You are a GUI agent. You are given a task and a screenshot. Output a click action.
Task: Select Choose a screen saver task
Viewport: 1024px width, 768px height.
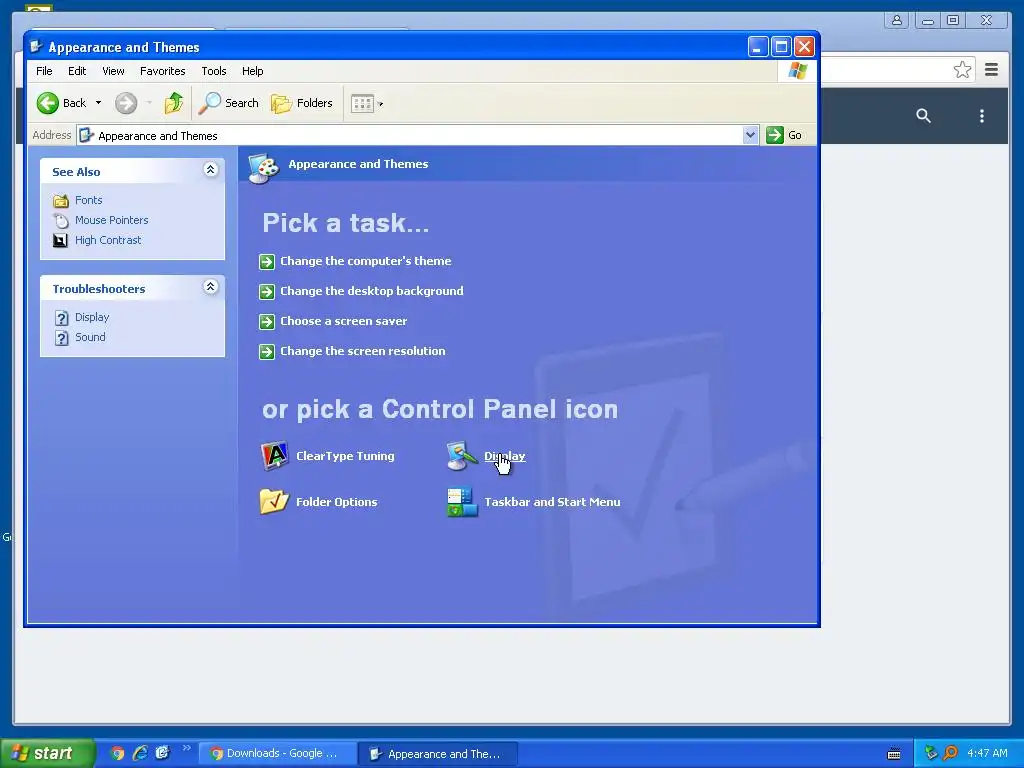[x=344, y=321]
